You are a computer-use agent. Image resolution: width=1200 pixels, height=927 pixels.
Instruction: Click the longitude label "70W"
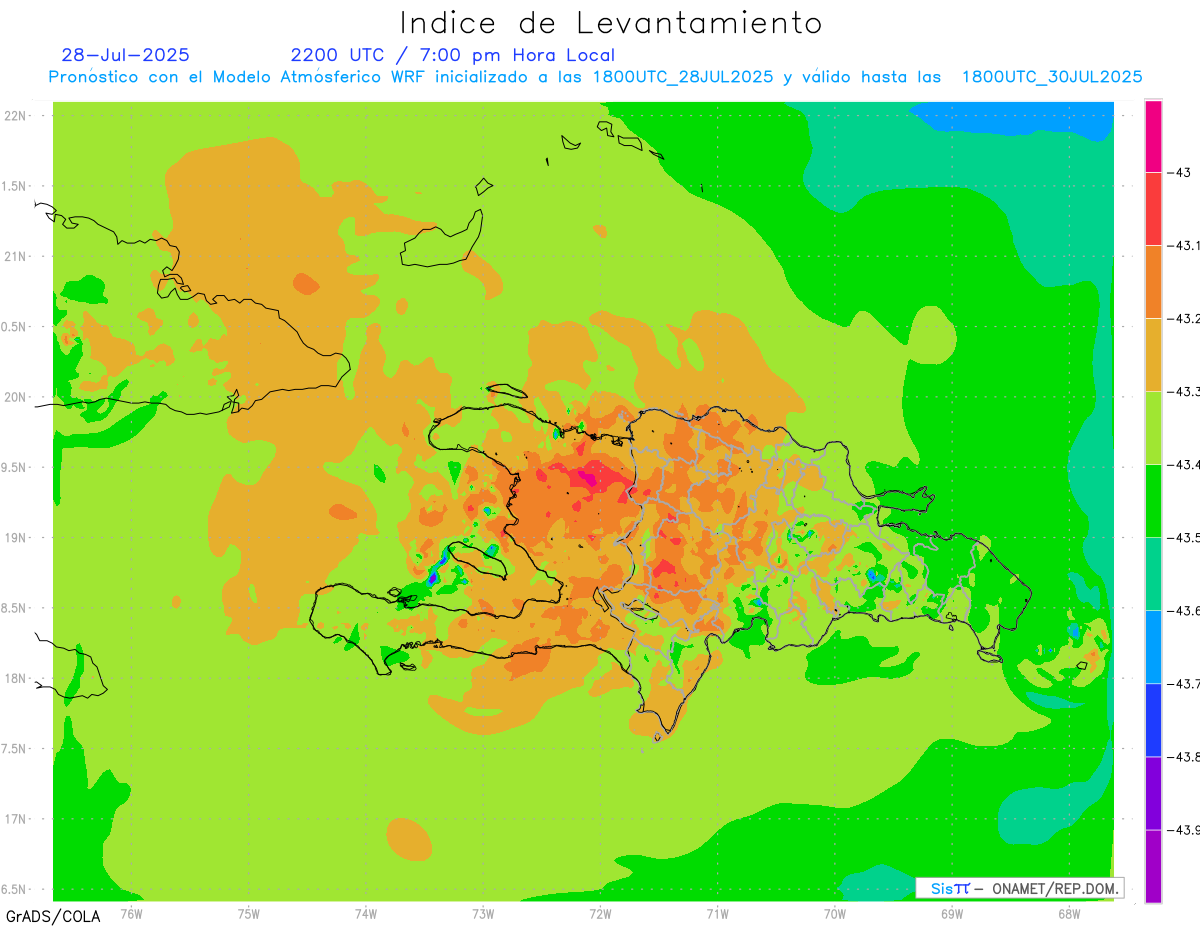[834, 913]
